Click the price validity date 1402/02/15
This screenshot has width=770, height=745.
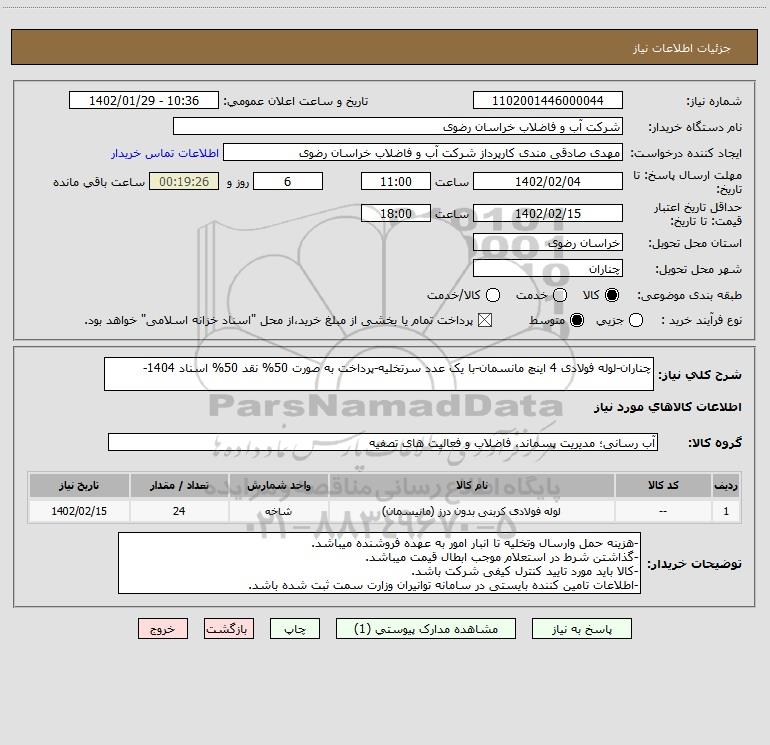point(548,213)
